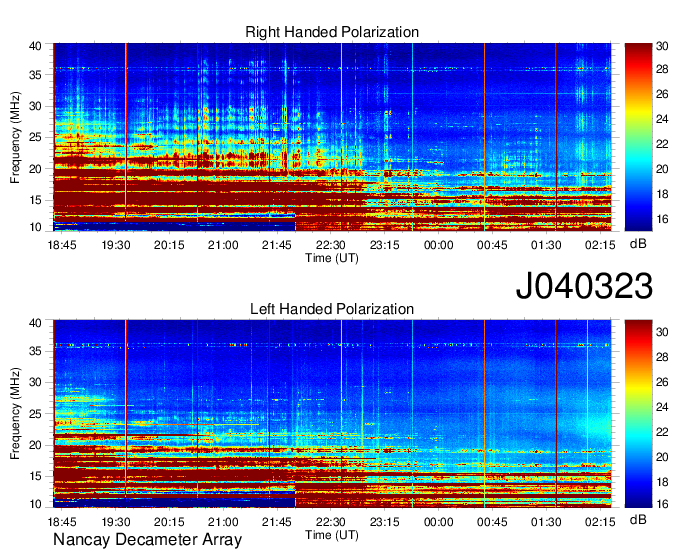Click the right-handed plot's color scale bar
Viewport: 680px width, 552px height.
tap(638, 137)
